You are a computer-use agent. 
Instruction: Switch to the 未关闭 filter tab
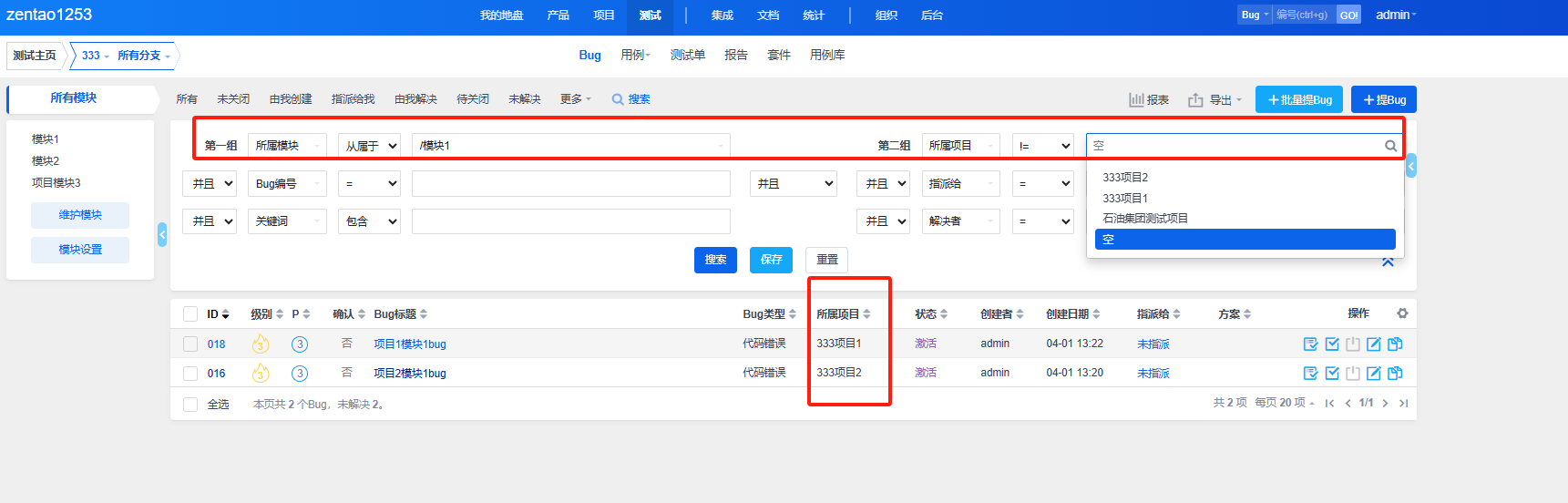coord(233,99)
